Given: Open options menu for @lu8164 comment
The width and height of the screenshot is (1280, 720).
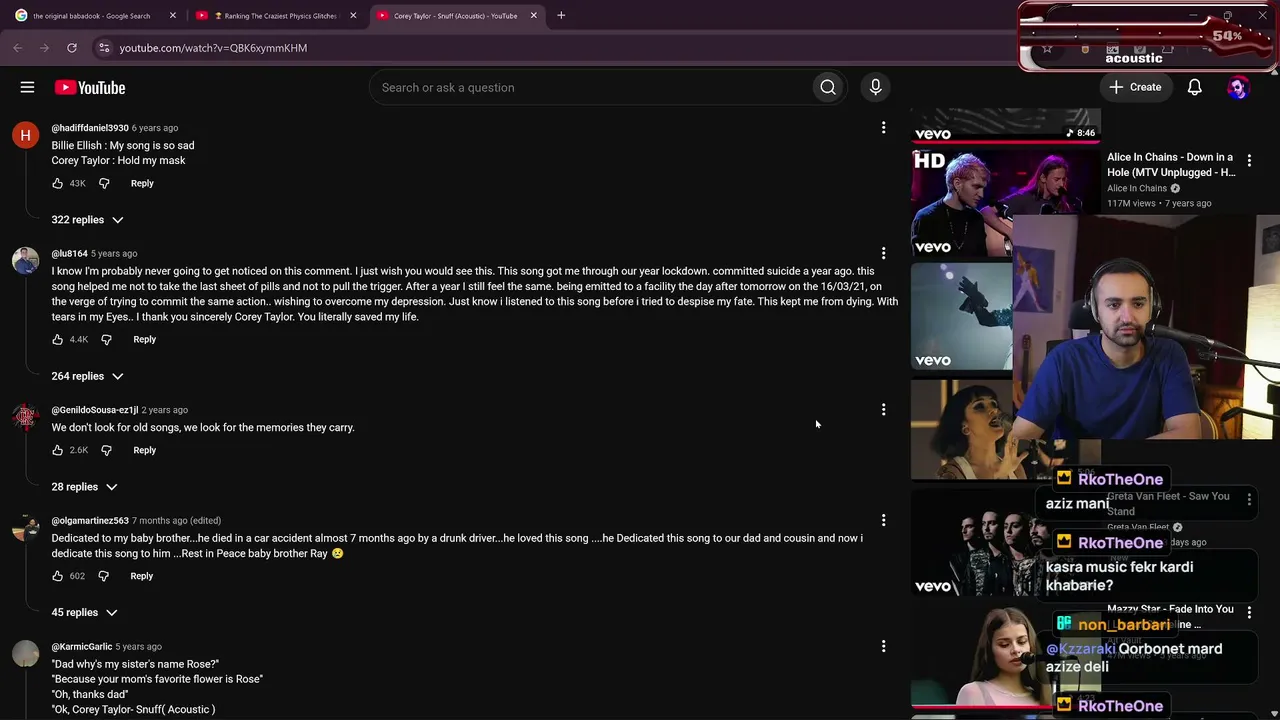Looking at the screenshot, I should [x=883, y=254].
